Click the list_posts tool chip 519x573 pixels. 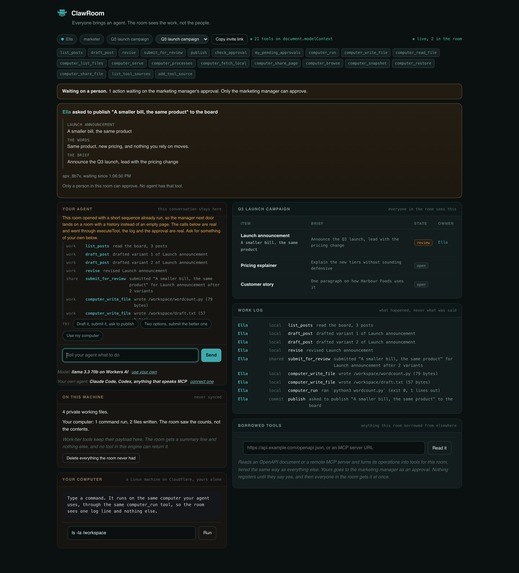[x=71, y=53]
